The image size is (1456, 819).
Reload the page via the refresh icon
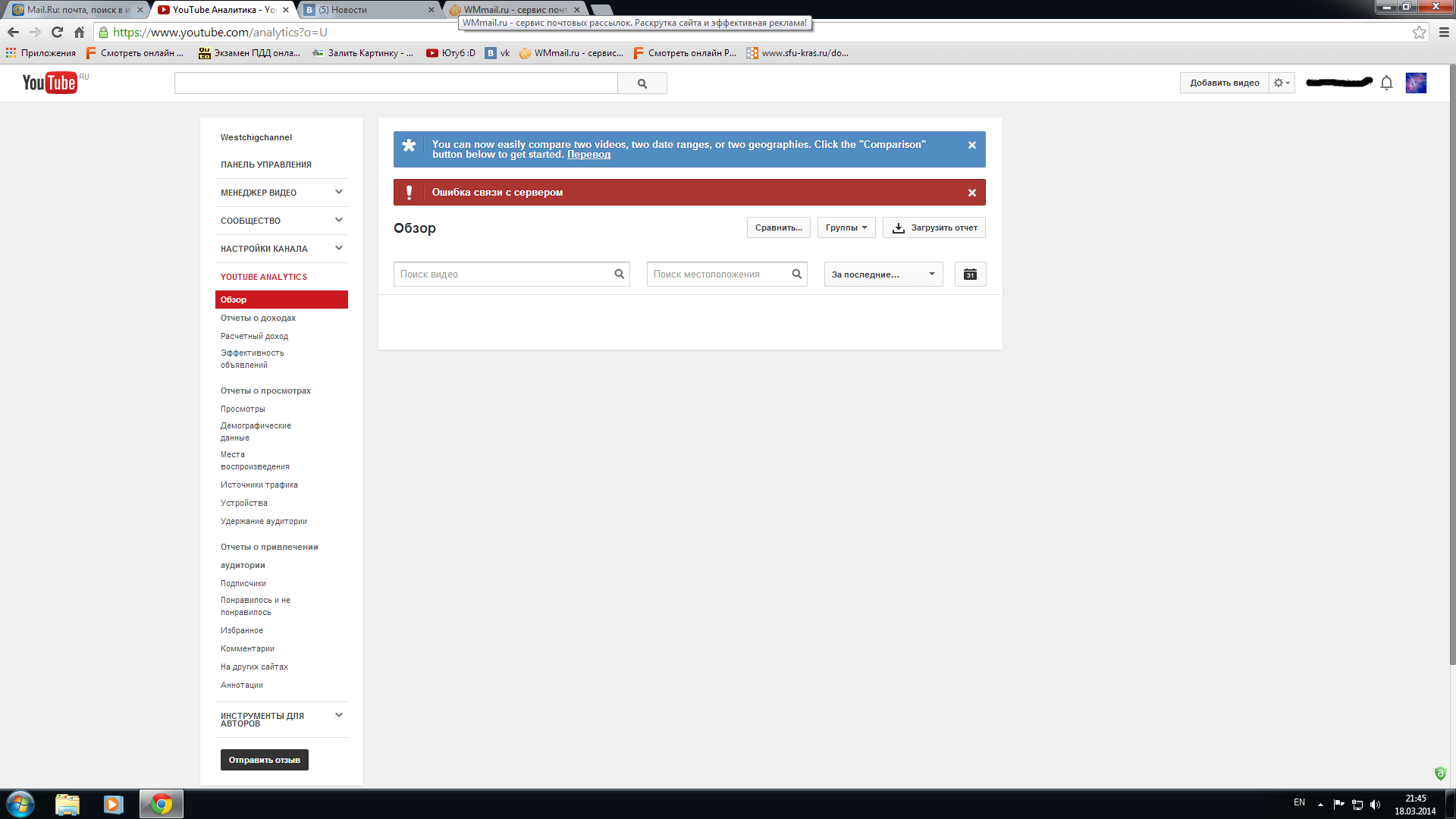(x=57, y=32)
